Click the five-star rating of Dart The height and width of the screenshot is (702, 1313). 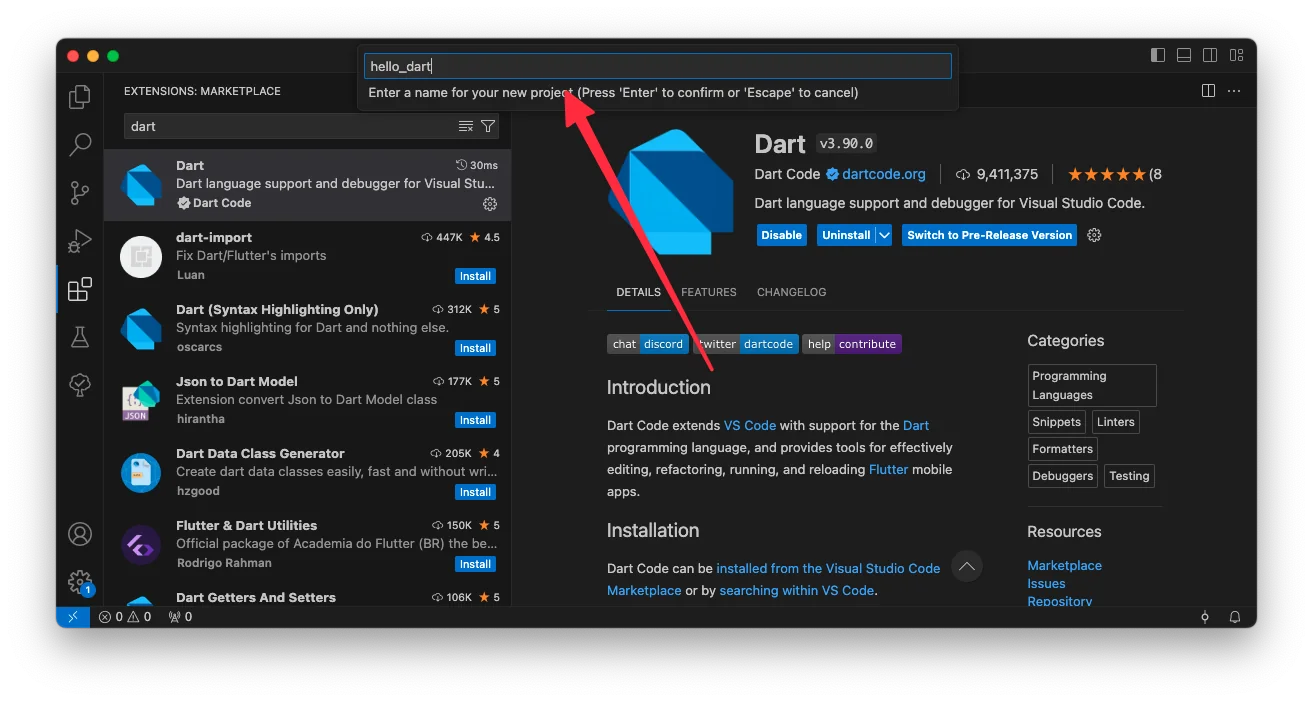pyautogui.click(x=1107, y=174)
